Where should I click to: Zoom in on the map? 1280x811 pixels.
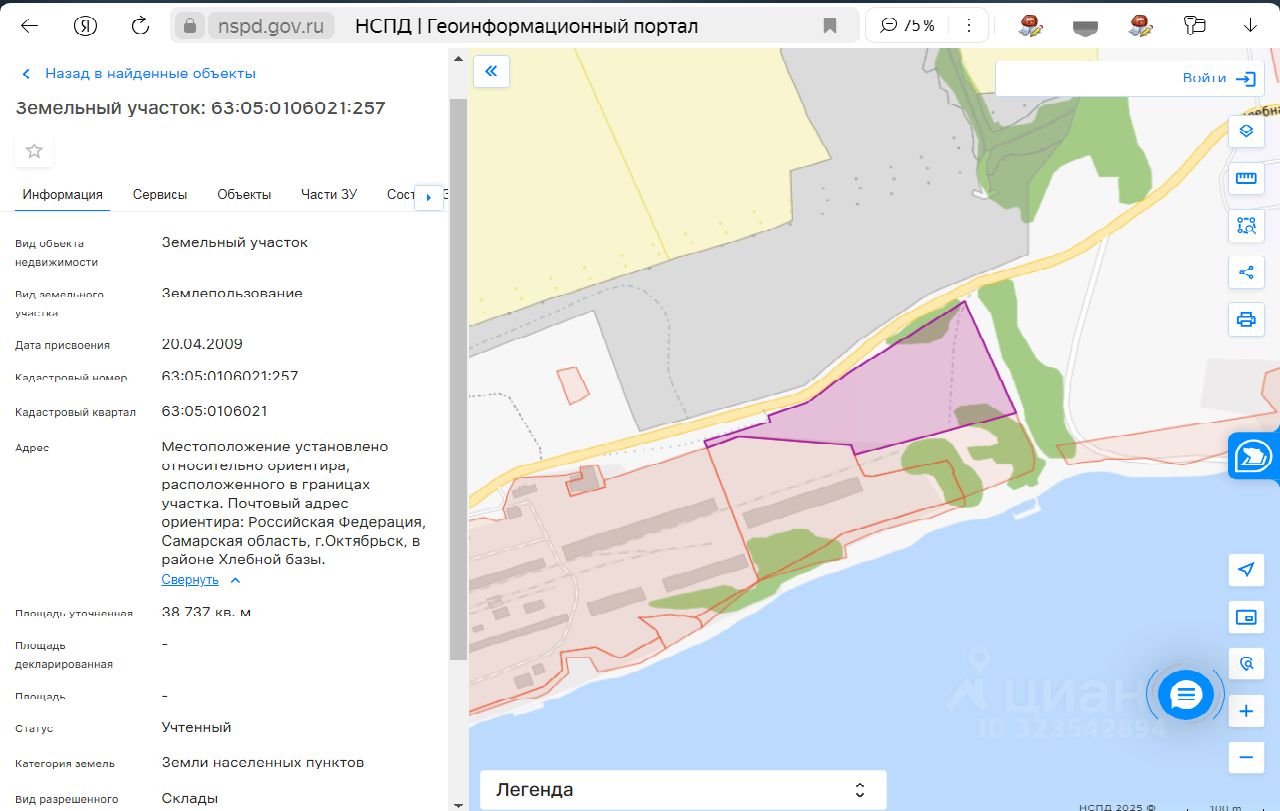1246,712
